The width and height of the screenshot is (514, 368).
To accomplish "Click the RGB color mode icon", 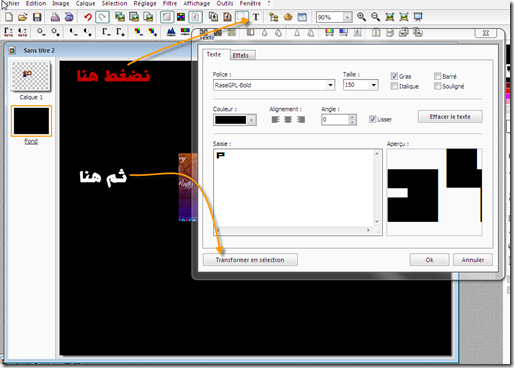I will pyautogui.click(x=181, y=17).
